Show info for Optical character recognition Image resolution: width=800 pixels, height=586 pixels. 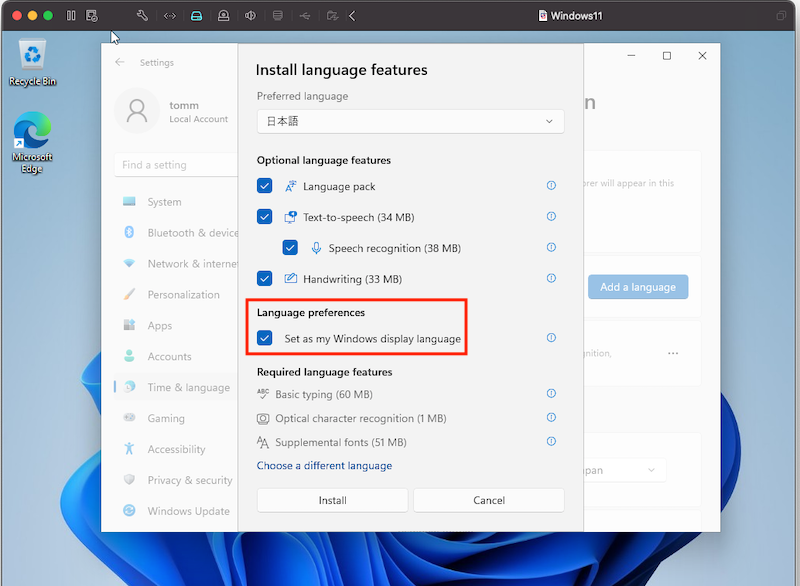551,417
